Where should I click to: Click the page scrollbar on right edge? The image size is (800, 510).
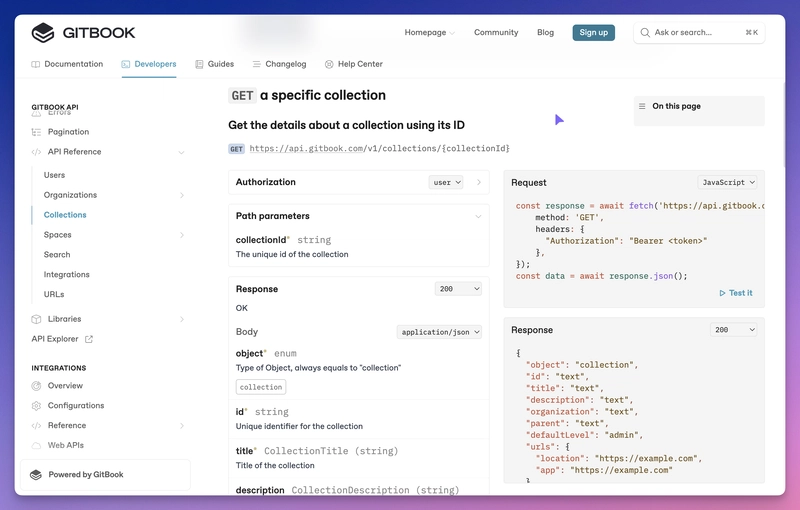[x=784, y=125]
